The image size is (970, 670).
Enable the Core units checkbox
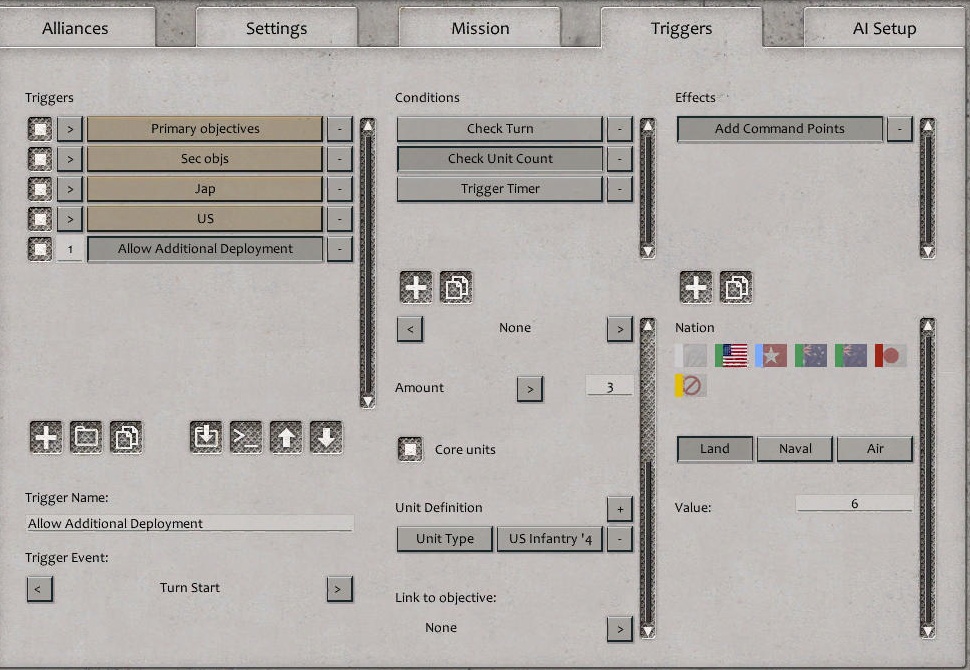[410, 449]
